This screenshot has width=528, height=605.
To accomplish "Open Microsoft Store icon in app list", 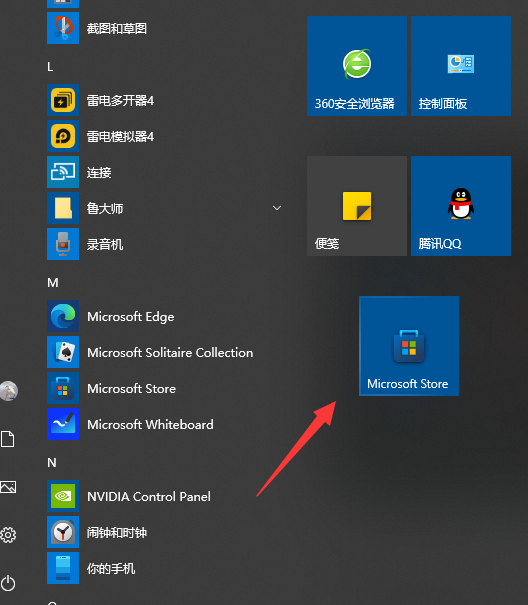I will (63, 388).
